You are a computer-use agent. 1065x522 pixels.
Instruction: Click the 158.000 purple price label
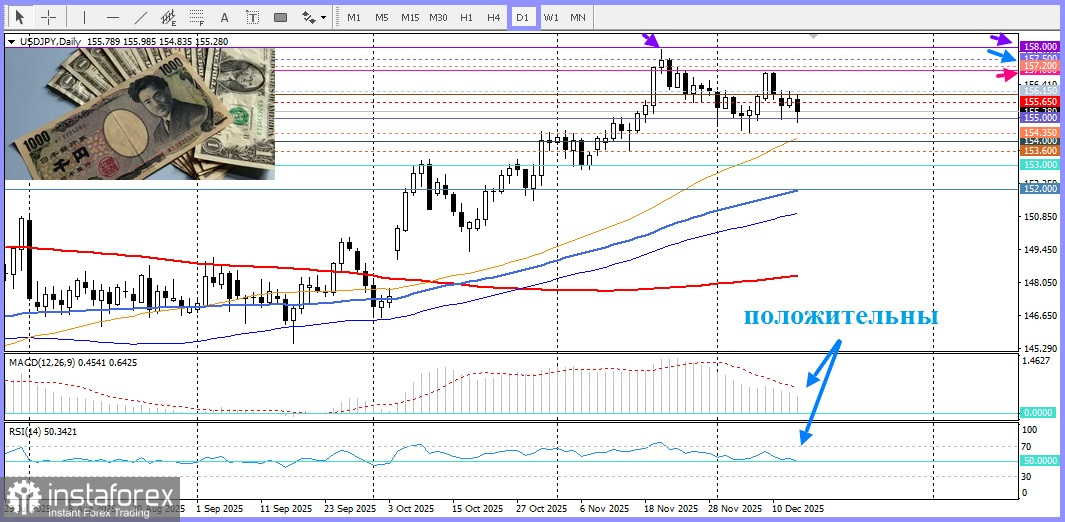(1040, 47)
